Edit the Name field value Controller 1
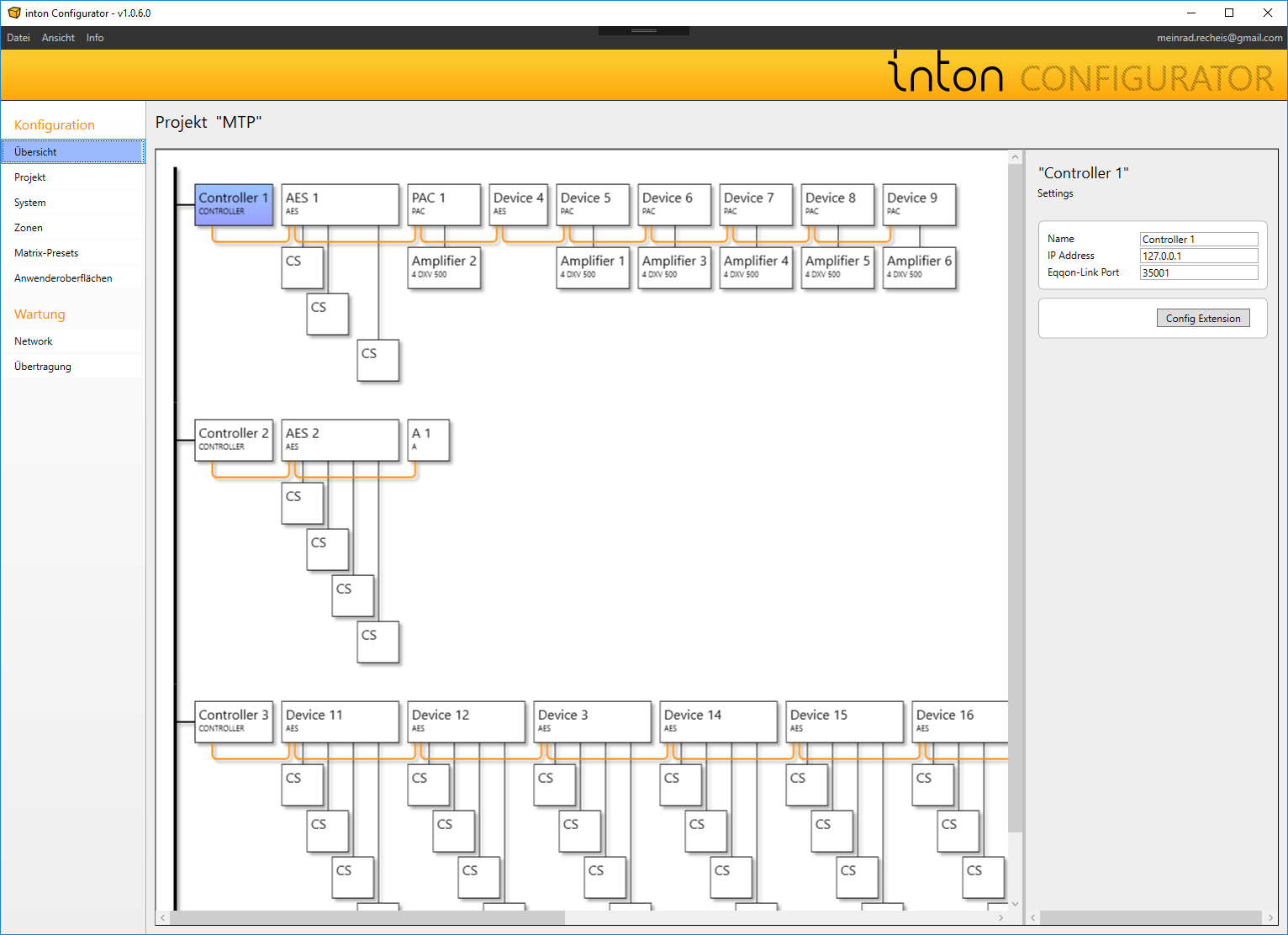This screenshot has width=1288, height=935. [x=1199, y=239]
